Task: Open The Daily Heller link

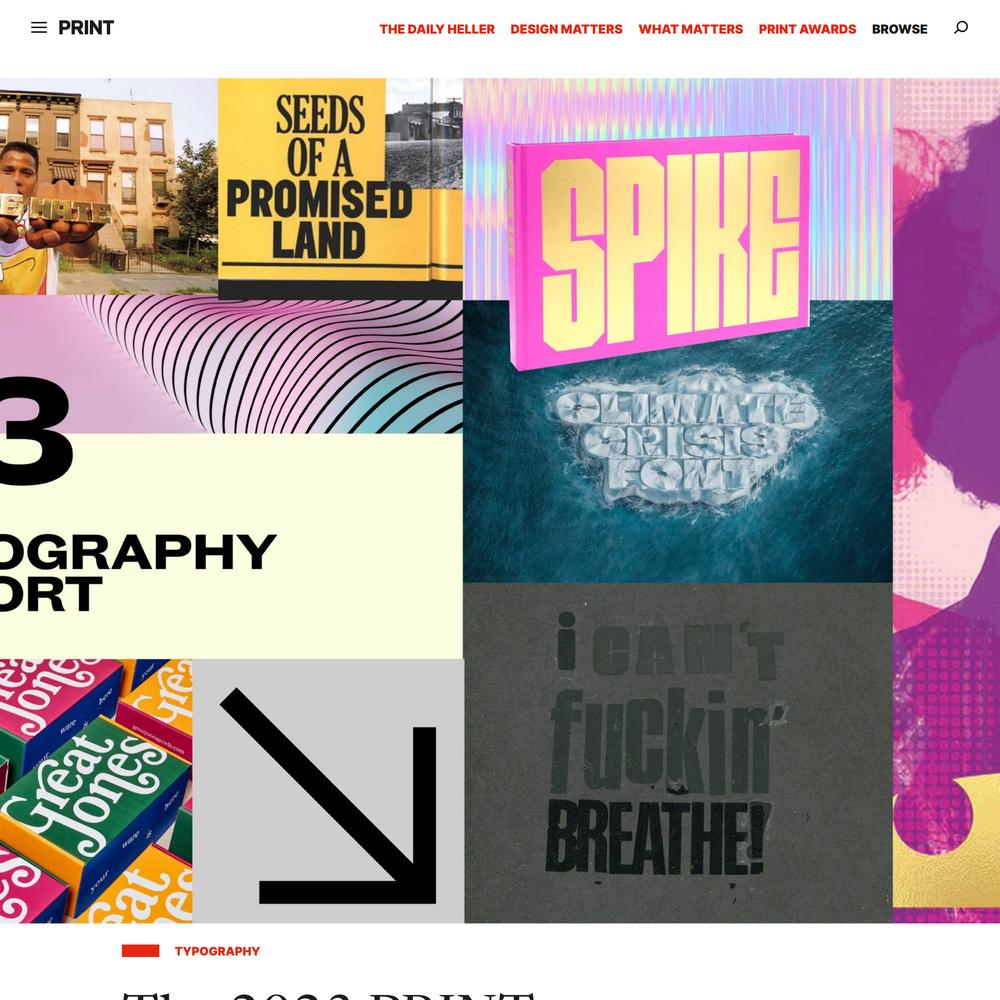Action: click(437, 29)
